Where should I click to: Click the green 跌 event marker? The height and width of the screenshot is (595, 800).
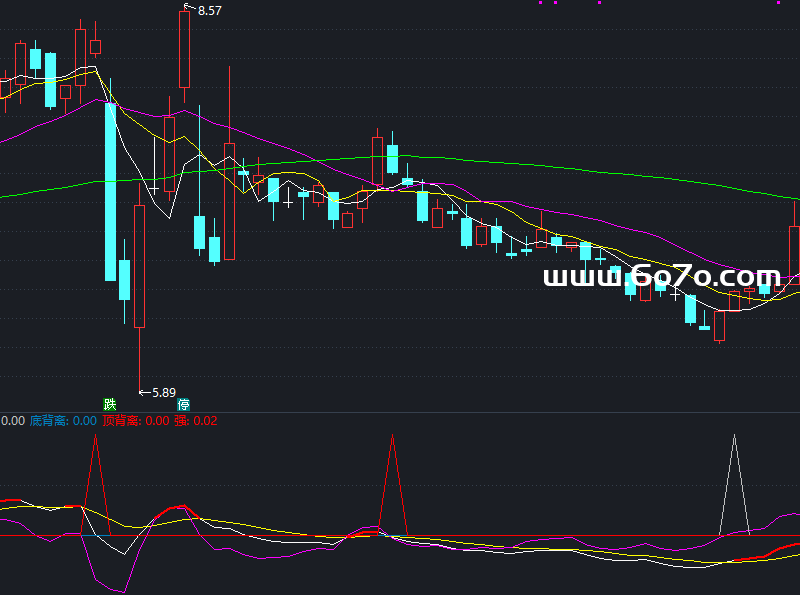click(x=110, y=404)
